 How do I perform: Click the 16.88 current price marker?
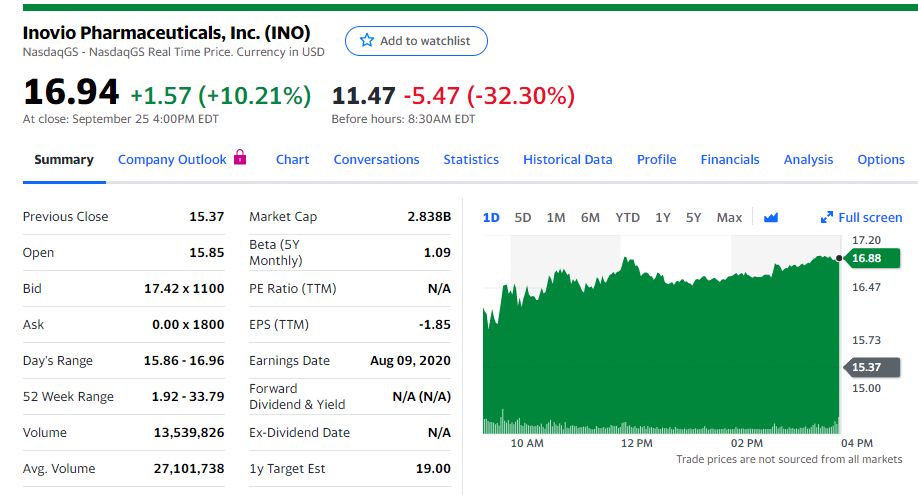865,258
